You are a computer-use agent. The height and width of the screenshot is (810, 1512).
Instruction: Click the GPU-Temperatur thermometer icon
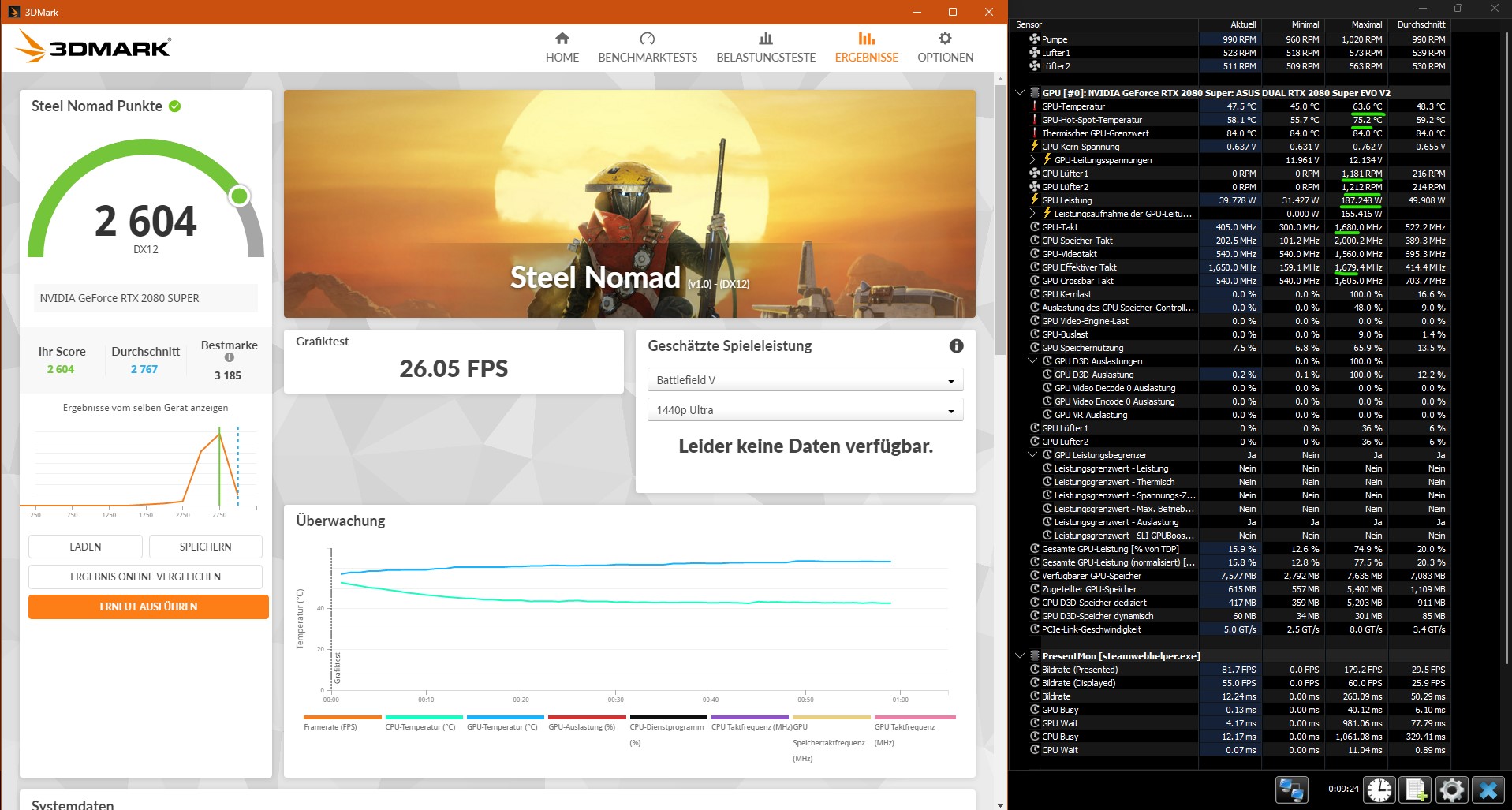(1035, 106)
